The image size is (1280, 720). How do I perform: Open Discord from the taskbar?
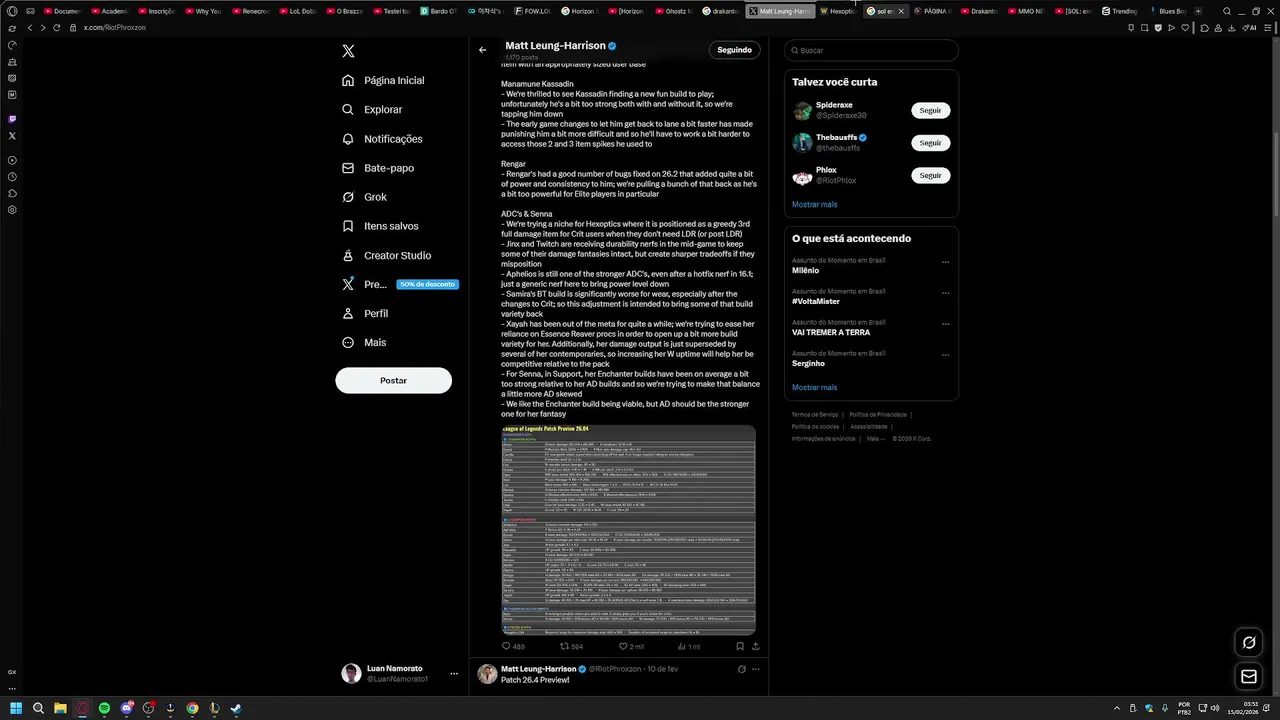(x=126, y=708)
